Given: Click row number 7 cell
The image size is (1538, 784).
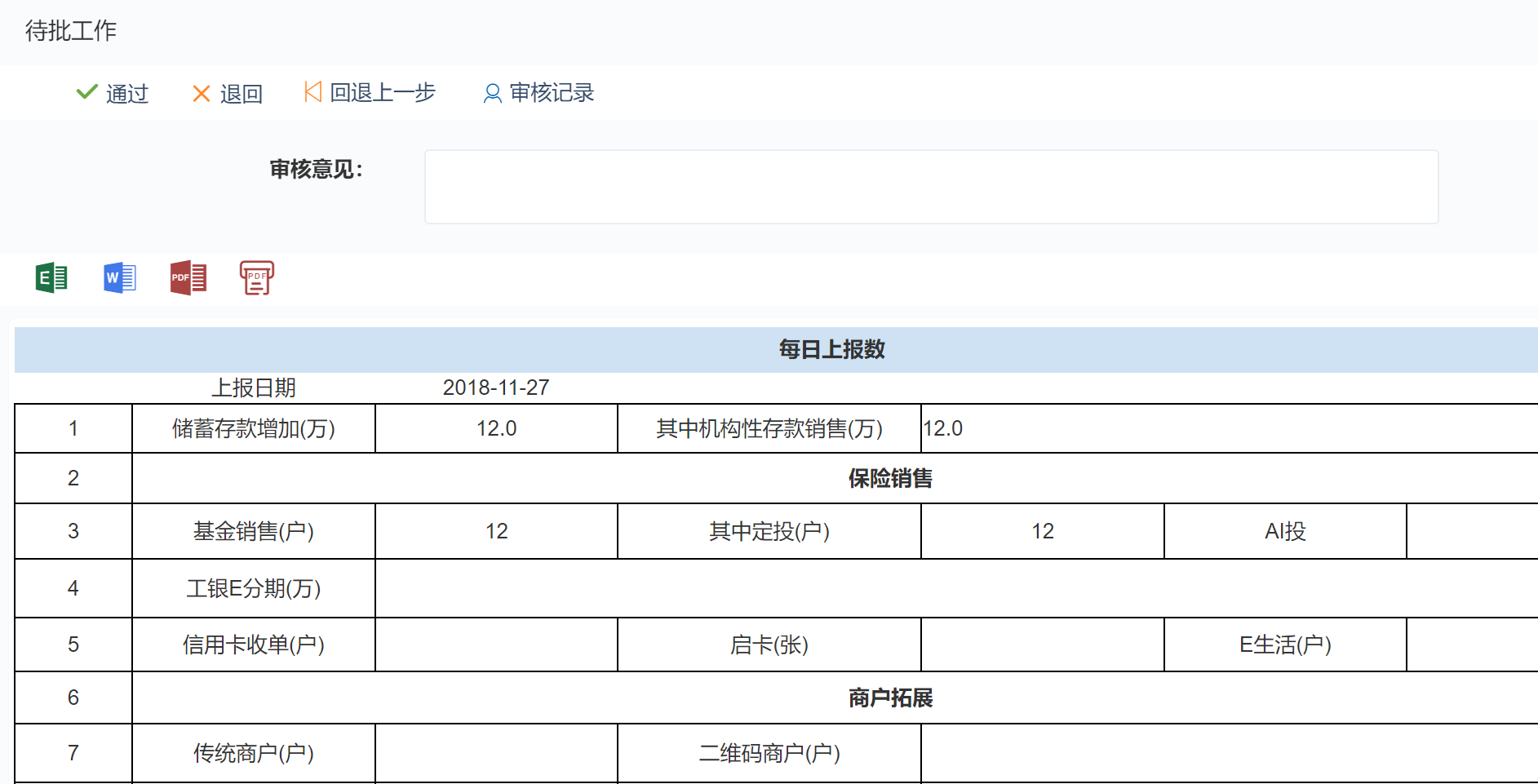Looking at the screenshot, I should pos(73,753).
